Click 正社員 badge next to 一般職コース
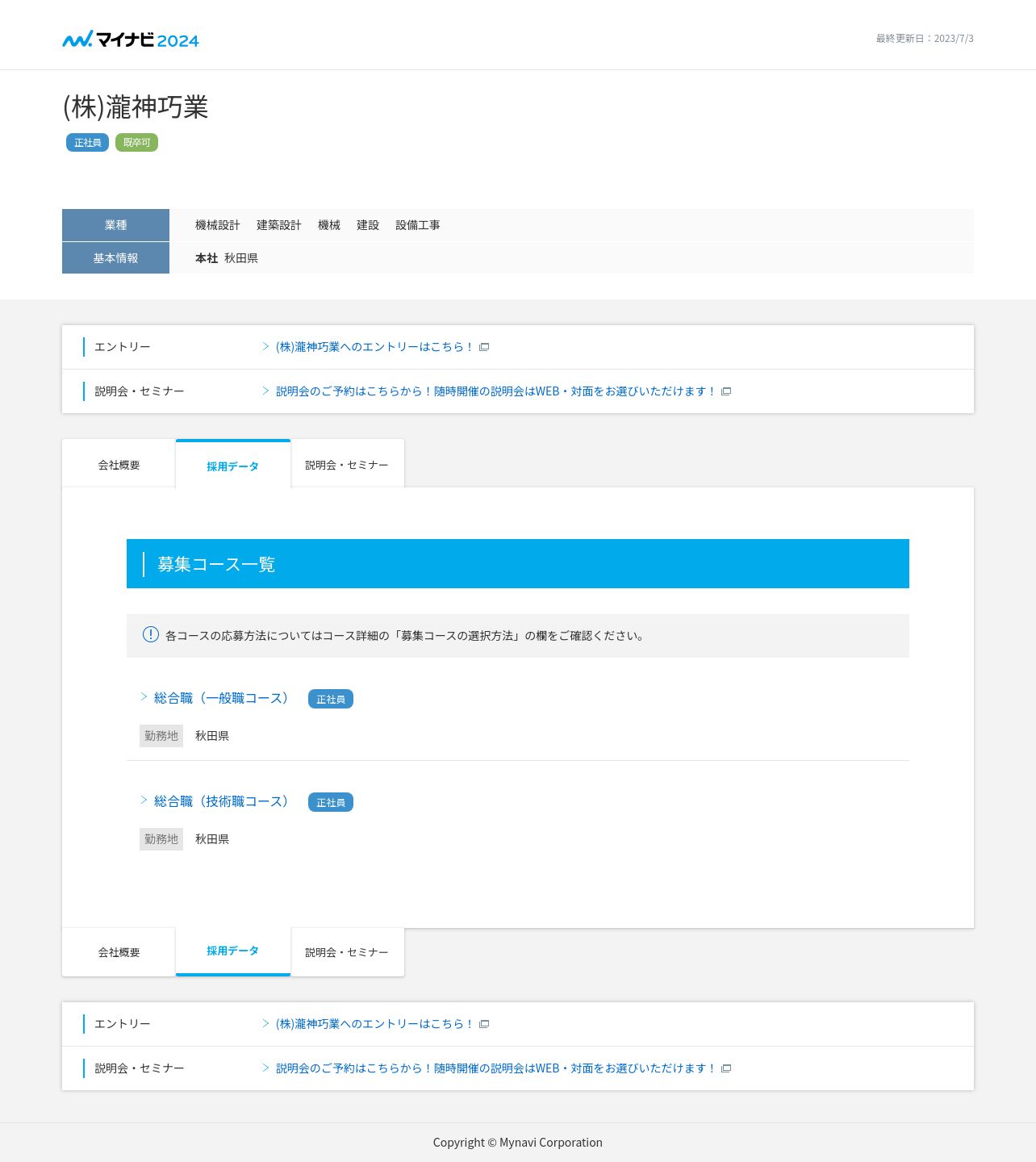The height and width of the screenshot is (1162, 1036). (331, 699)
